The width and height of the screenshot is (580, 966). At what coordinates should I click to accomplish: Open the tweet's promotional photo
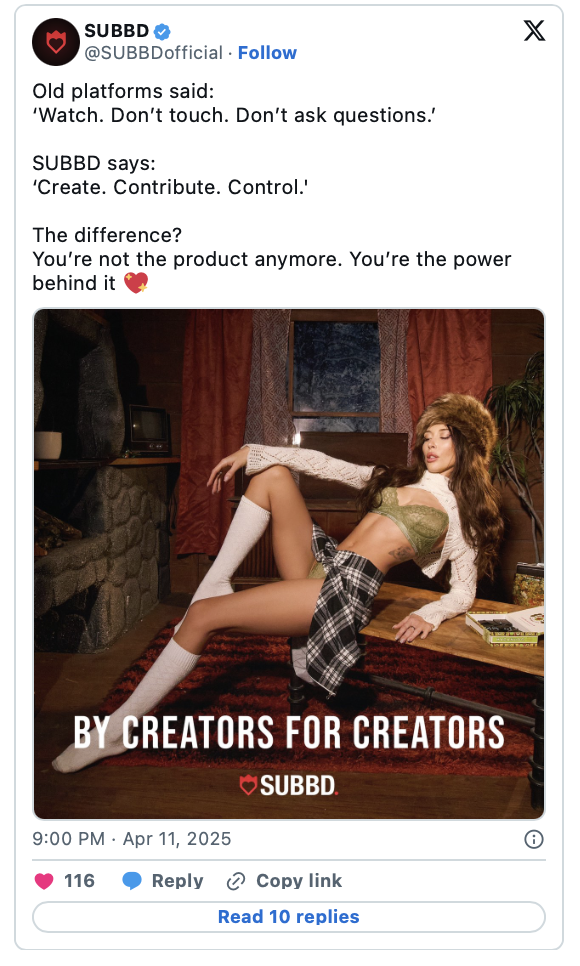coord(289,564)
